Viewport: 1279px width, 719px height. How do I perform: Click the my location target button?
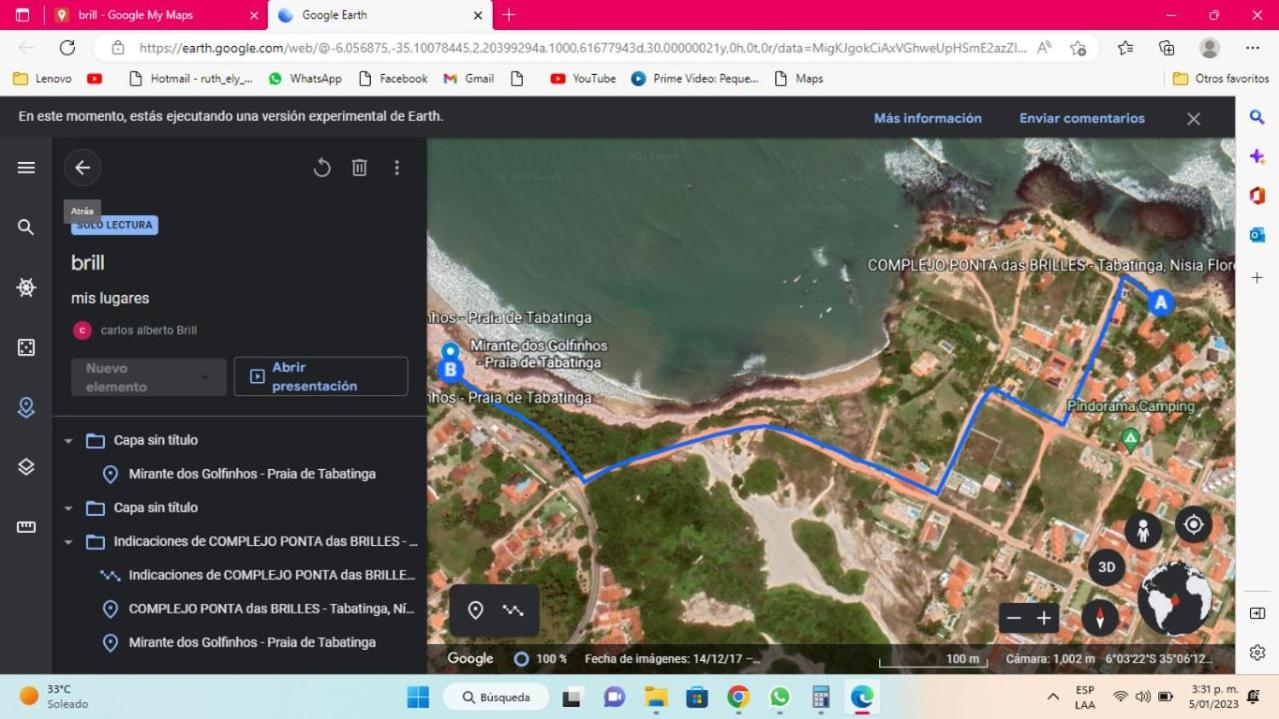[1193, 524]
